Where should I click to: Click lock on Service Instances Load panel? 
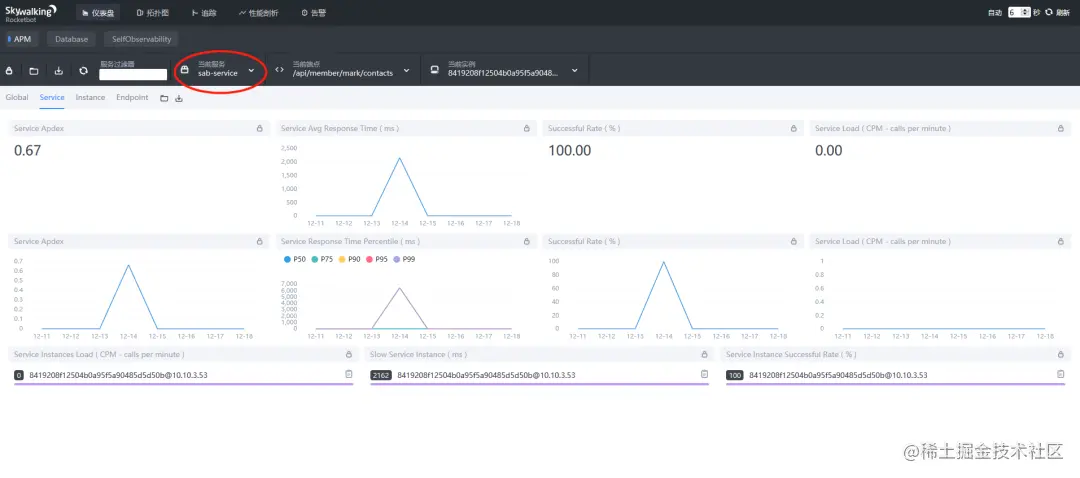(349, 354)
